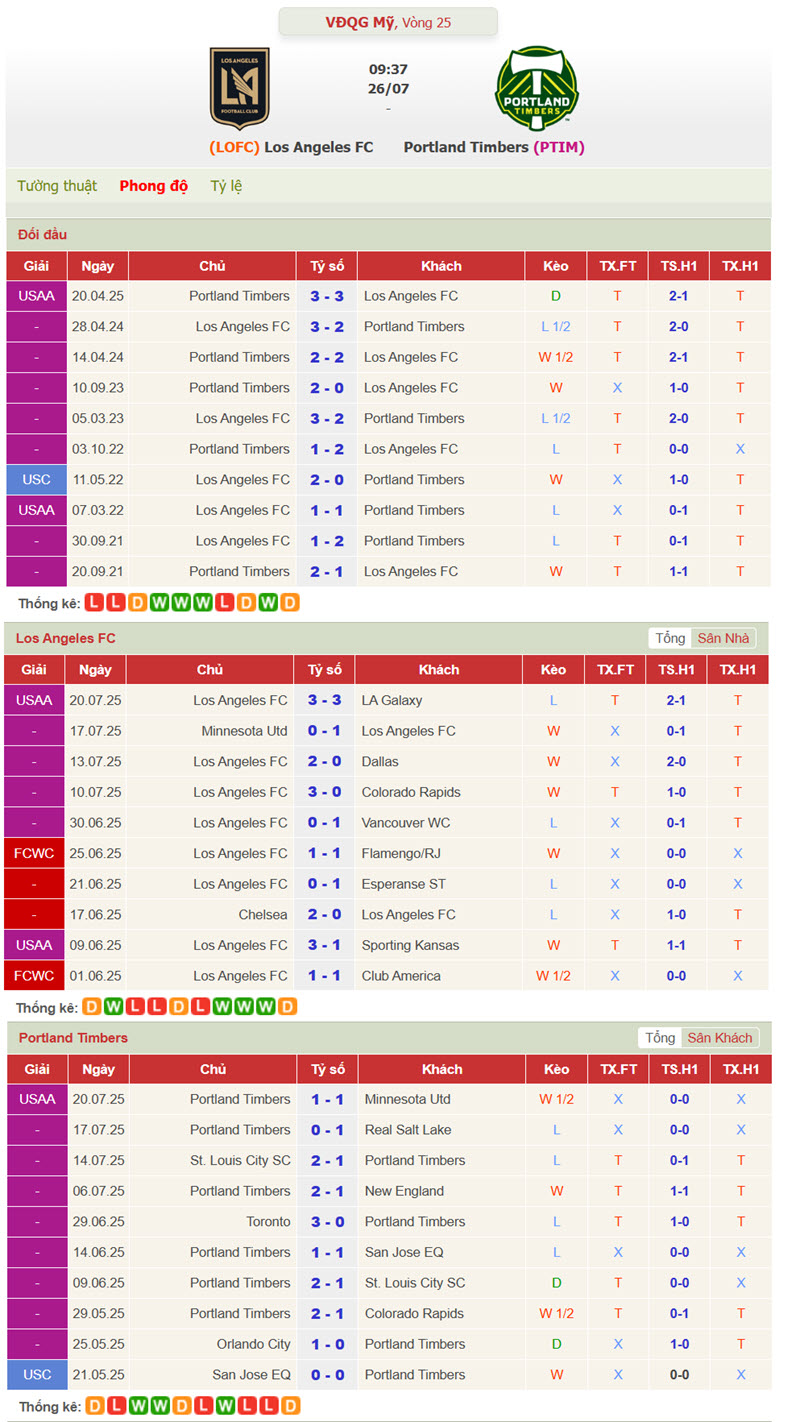The height and width of the screenshot is (1422, 800).
Task: Click the TX.FT column header in the Los Angeles FC table
Action: pos(615,670)
